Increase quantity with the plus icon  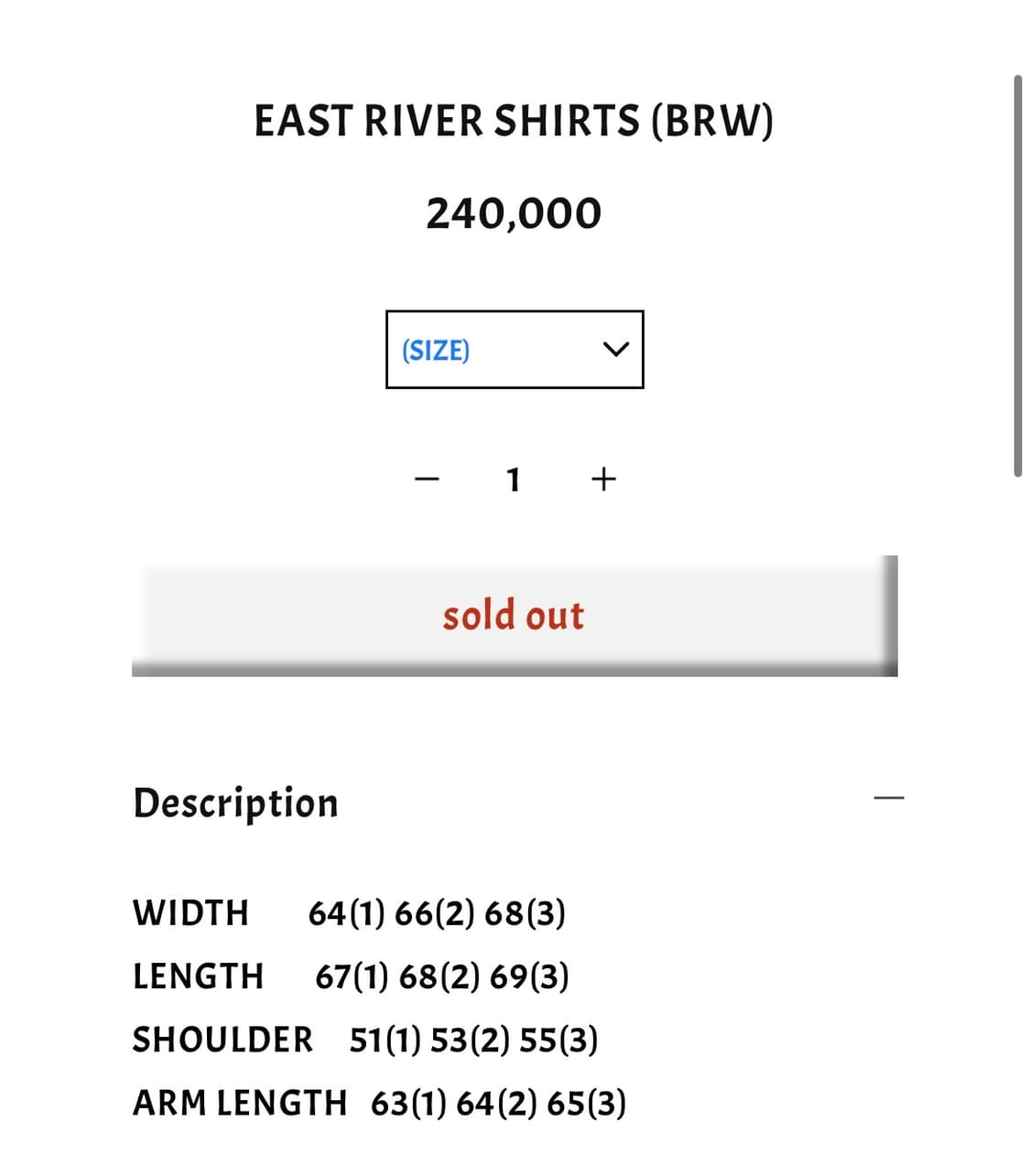603,479
